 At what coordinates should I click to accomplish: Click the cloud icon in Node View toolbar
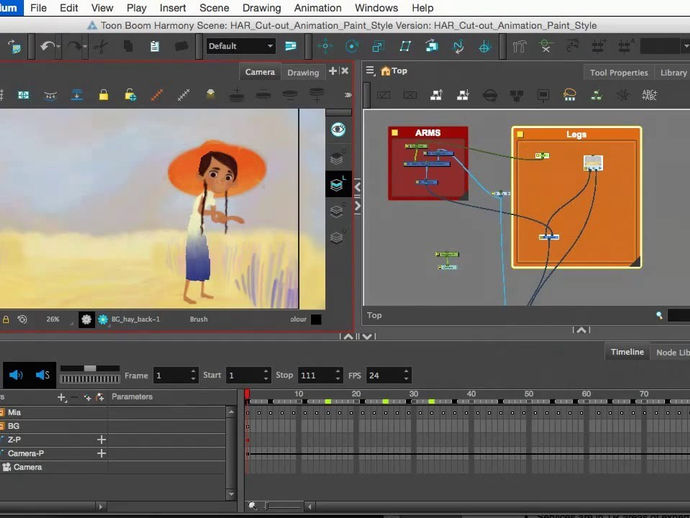pos(570,94)
